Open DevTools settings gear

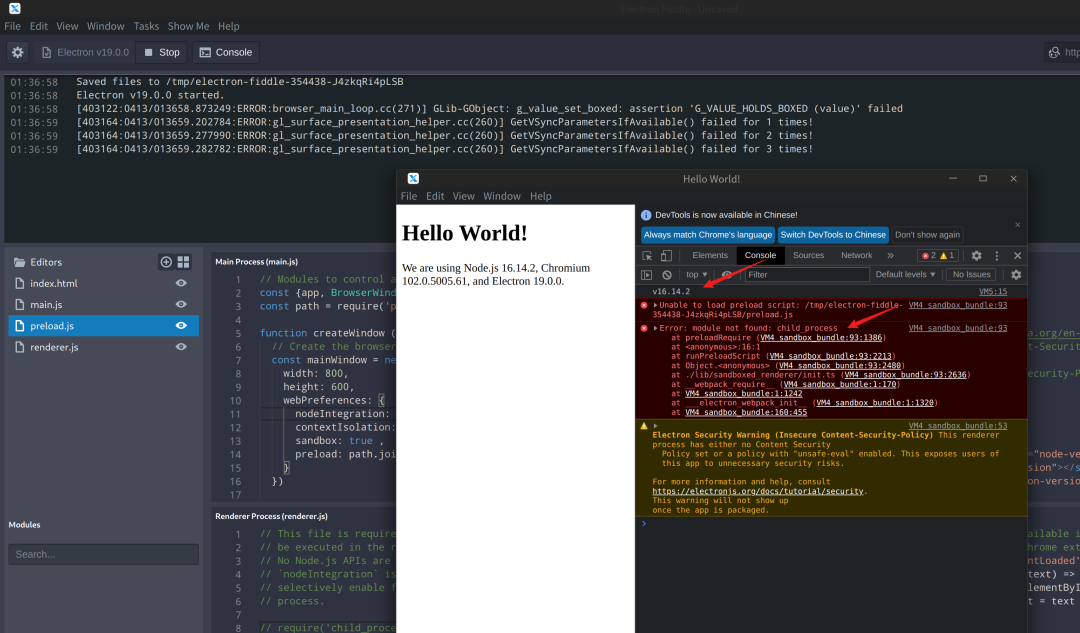[x=977, y=256]
